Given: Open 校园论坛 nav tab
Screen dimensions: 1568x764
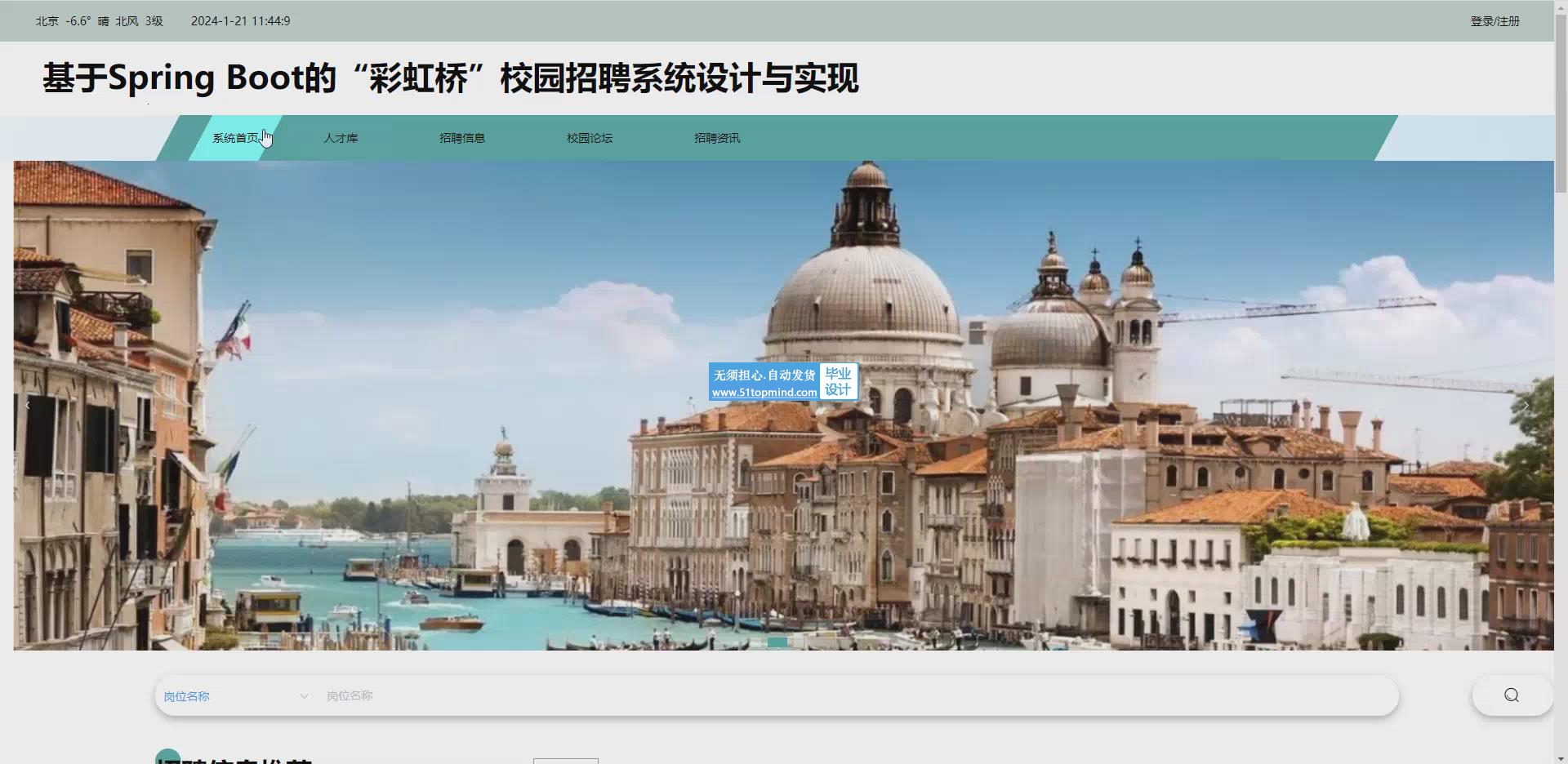Looking at the screenshot, I should (x=590, y=138).
